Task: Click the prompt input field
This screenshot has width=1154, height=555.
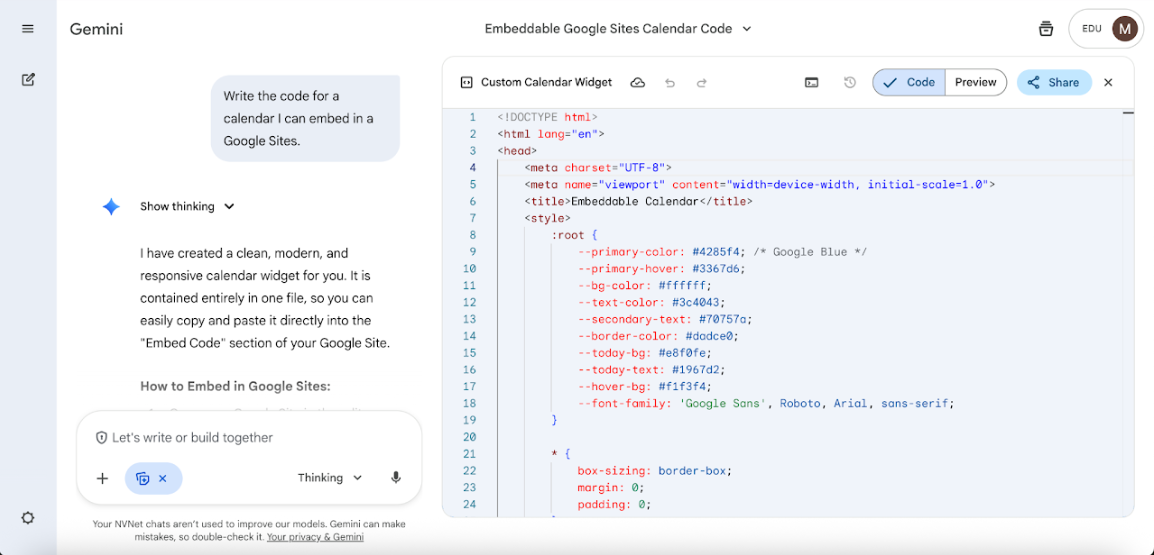Action: pos(249,438)
